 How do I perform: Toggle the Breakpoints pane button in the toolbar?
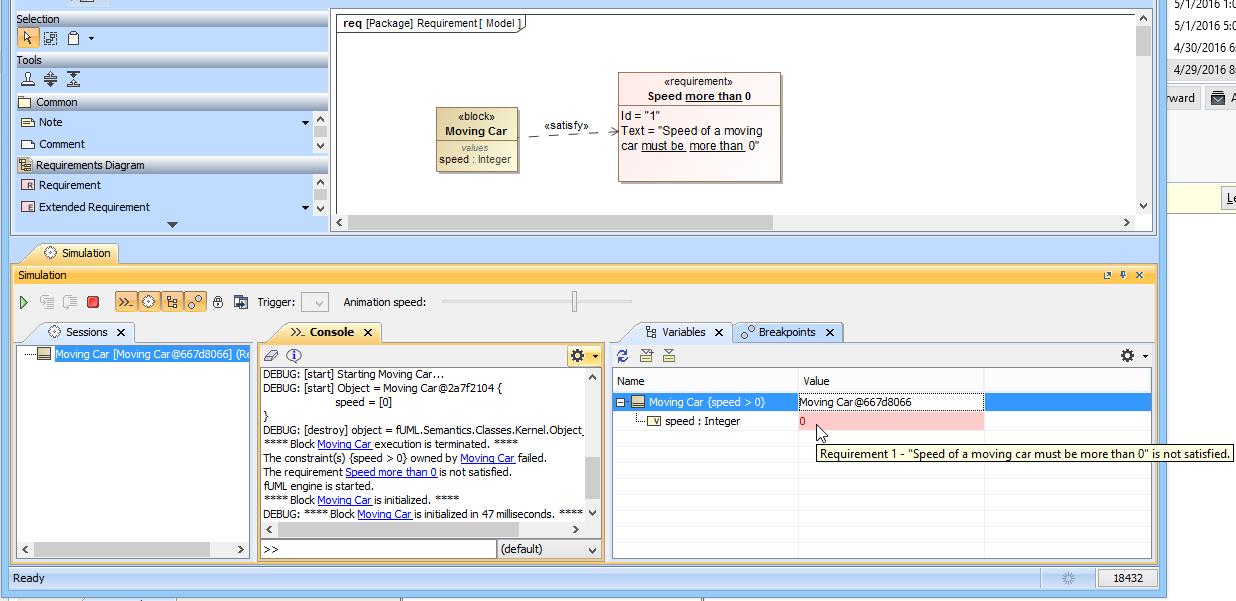[195, 302]
